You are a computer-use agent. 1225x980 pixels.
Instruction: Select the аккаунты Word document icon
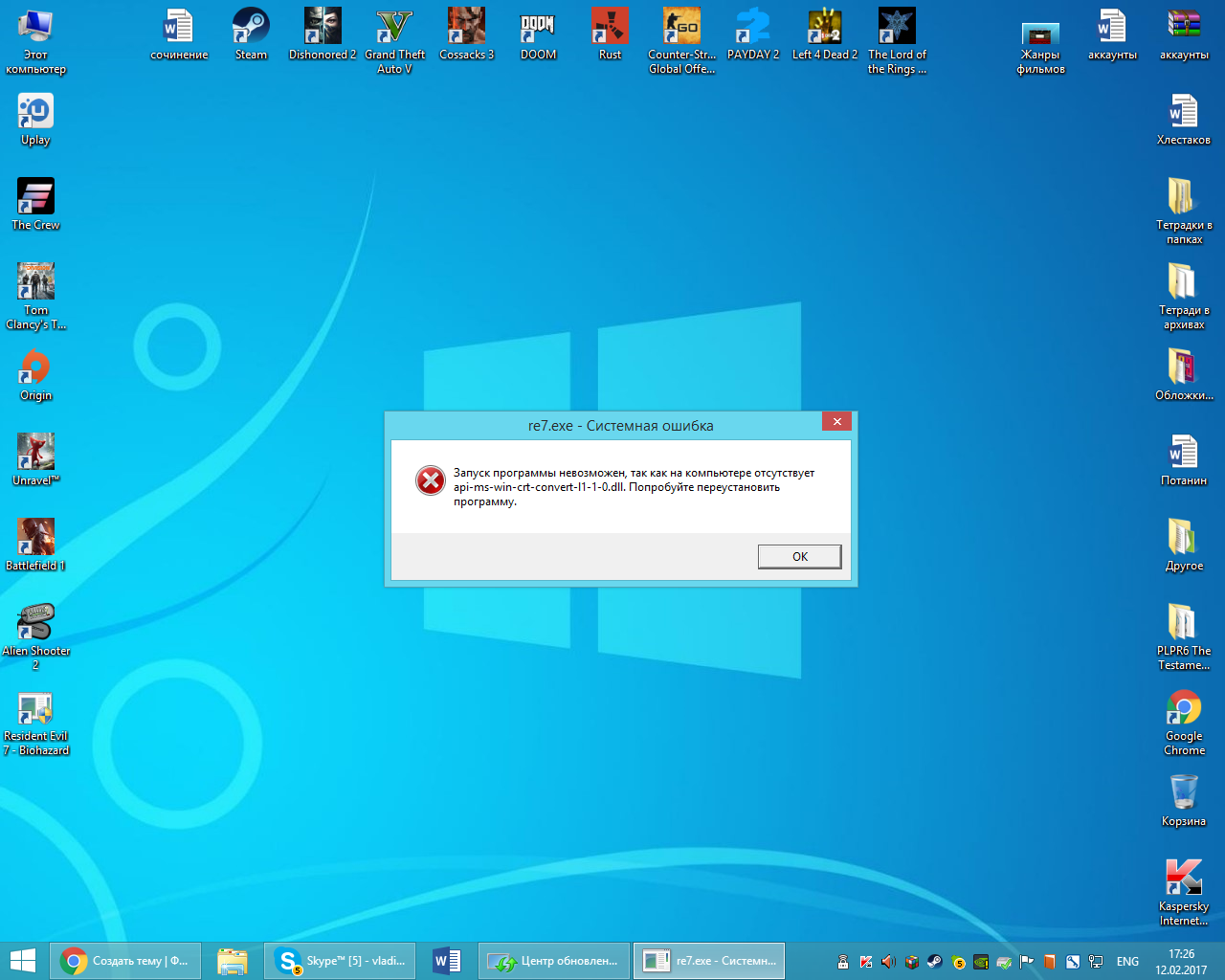1112,34
